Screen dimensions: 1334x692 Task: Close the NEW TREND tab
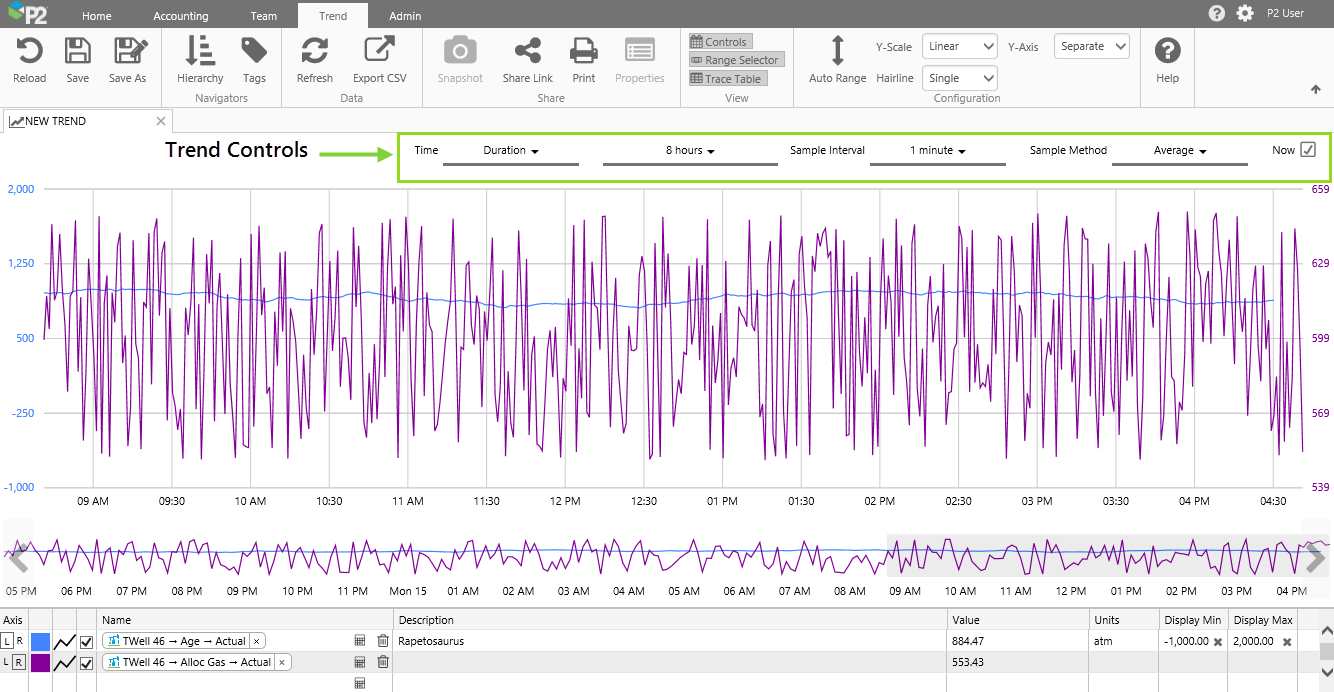coord(161,121)
